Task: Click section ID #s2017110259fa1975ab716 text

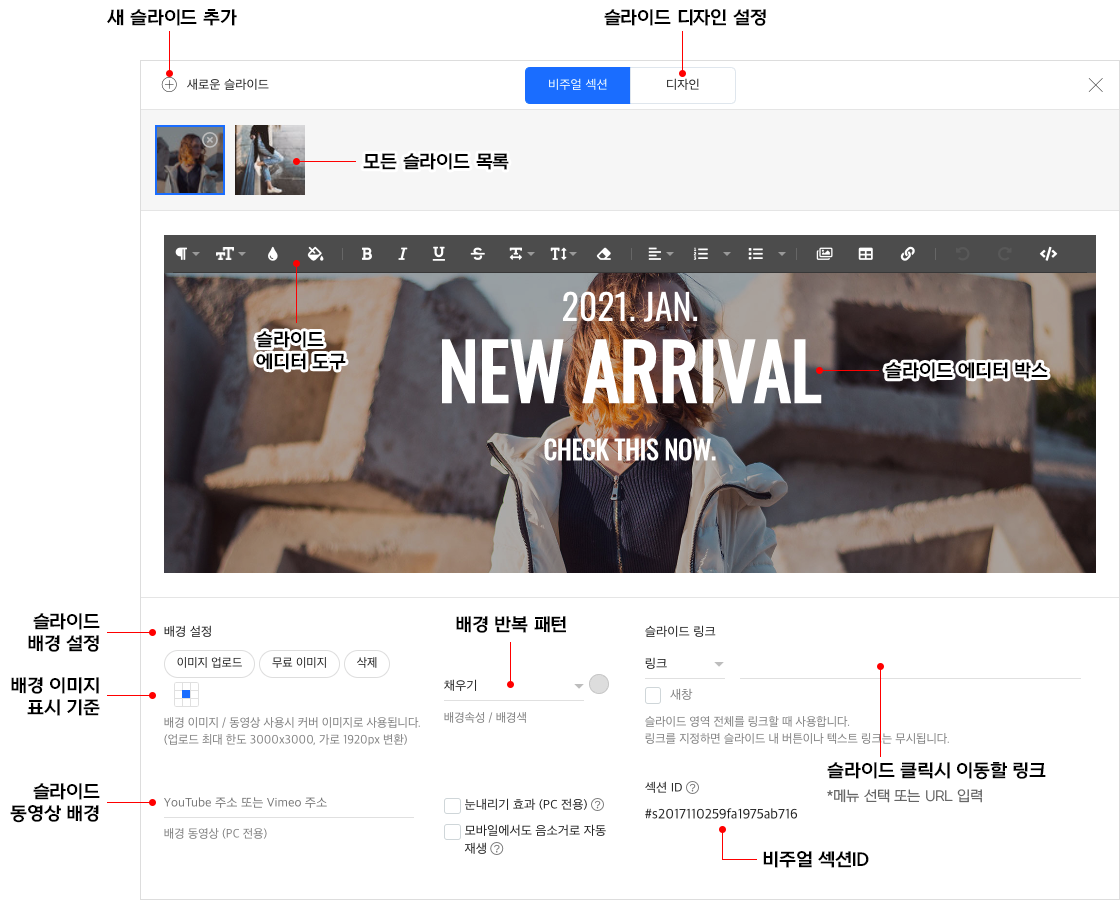Action: 721,814
